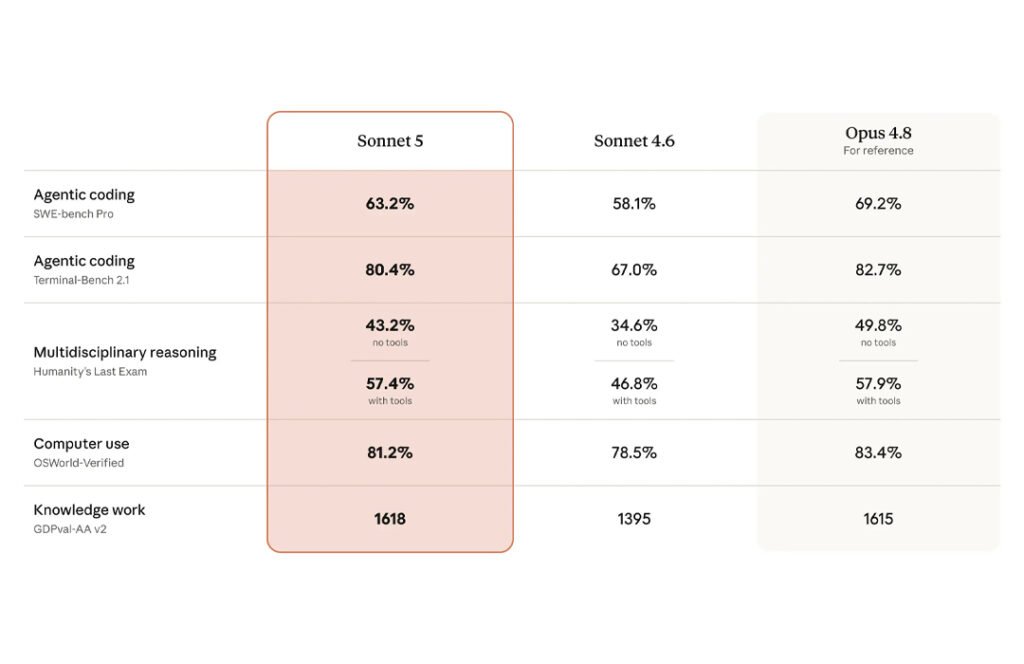1024x664 pixels.
Task: Select the Sonnet 4.6 column header
Action: [634, 141]
